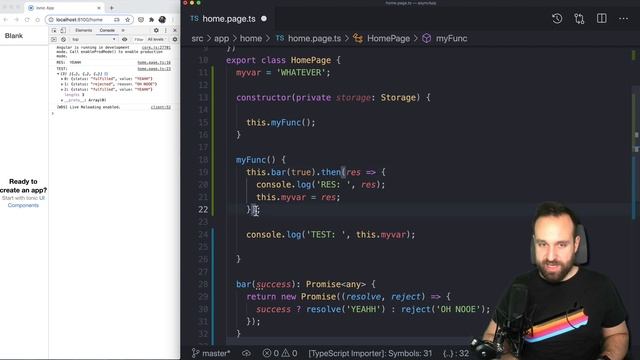Click the 'WHATEVER' string on line 11
This screenshot has width=640, height=360.
click(x=301, y=73)
